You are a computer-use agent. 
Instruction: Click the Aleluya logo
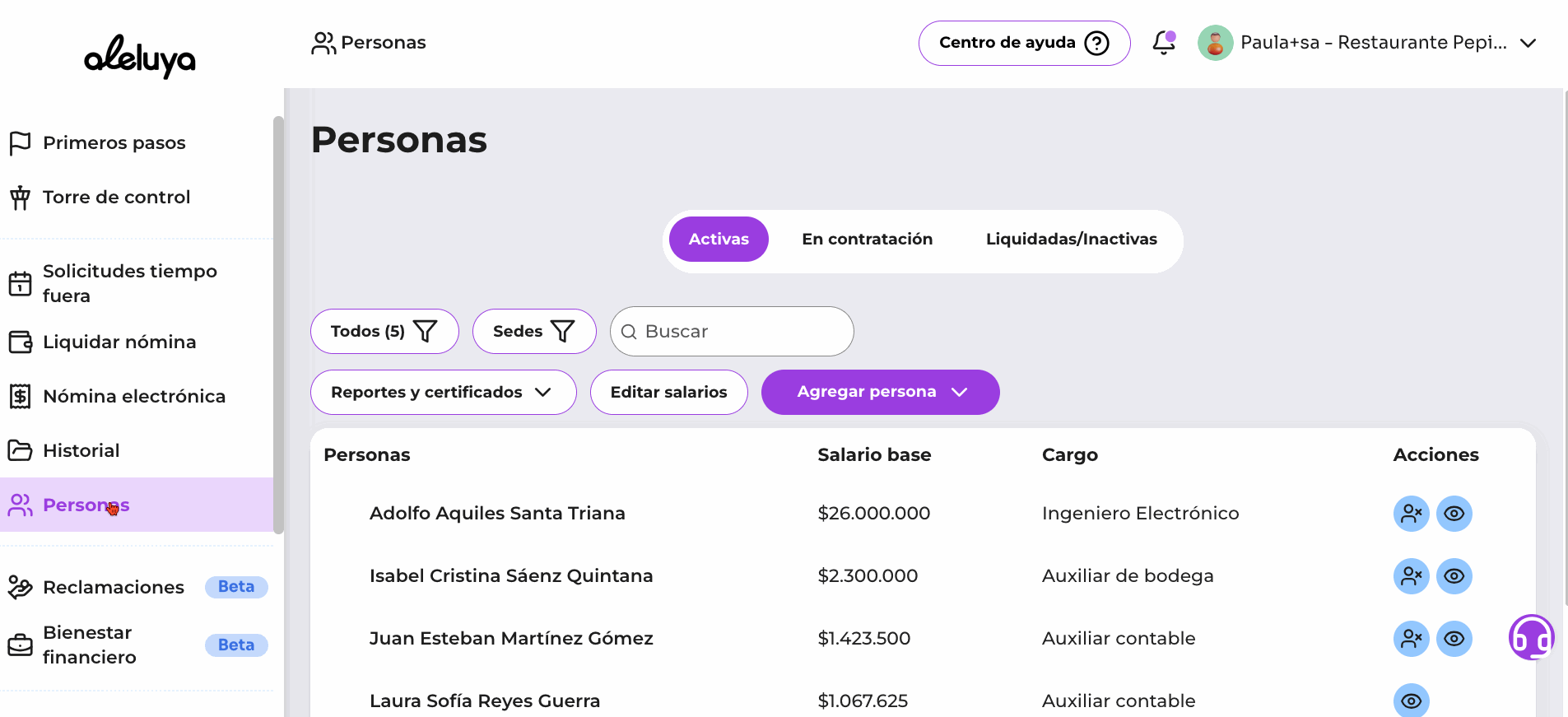click(x=140, y=56)
